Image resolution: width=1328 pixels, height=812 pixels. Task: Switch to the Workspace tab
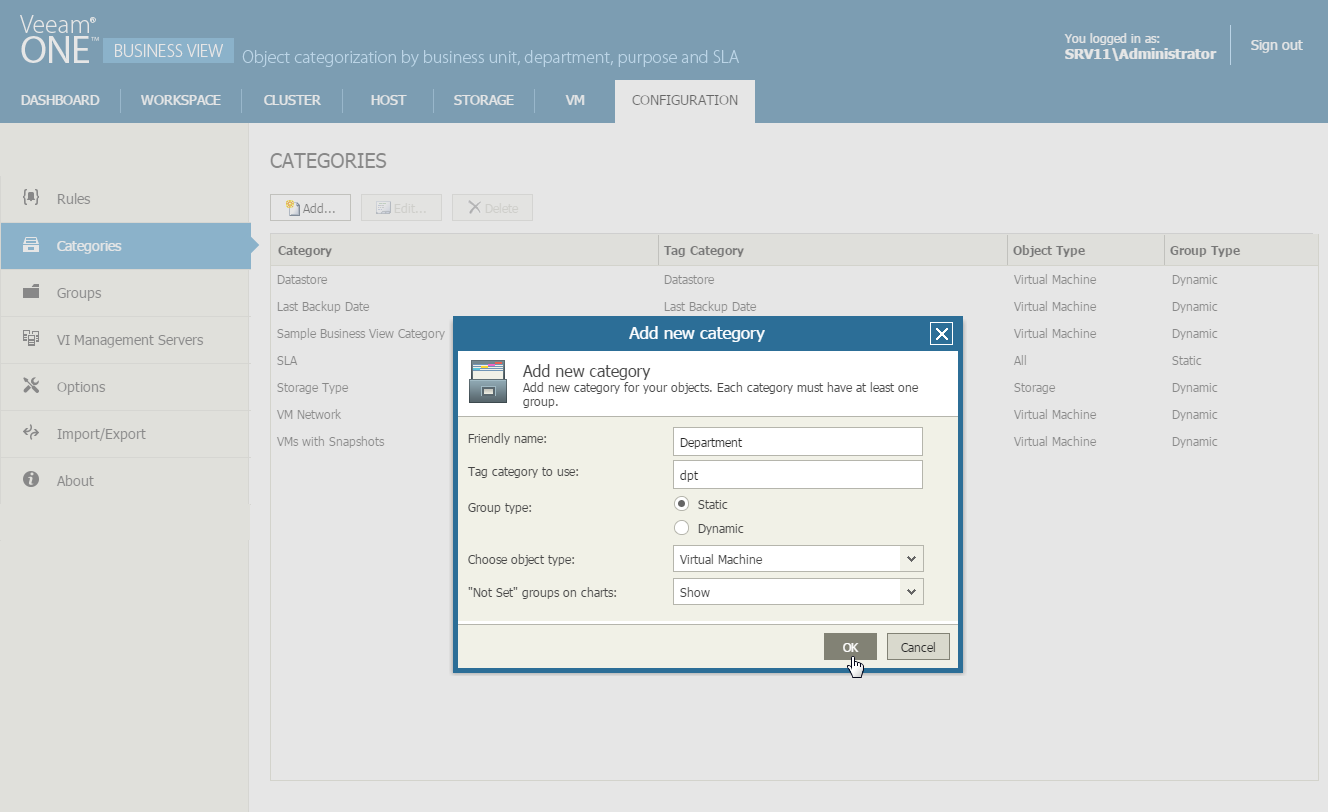coord(181,100)
